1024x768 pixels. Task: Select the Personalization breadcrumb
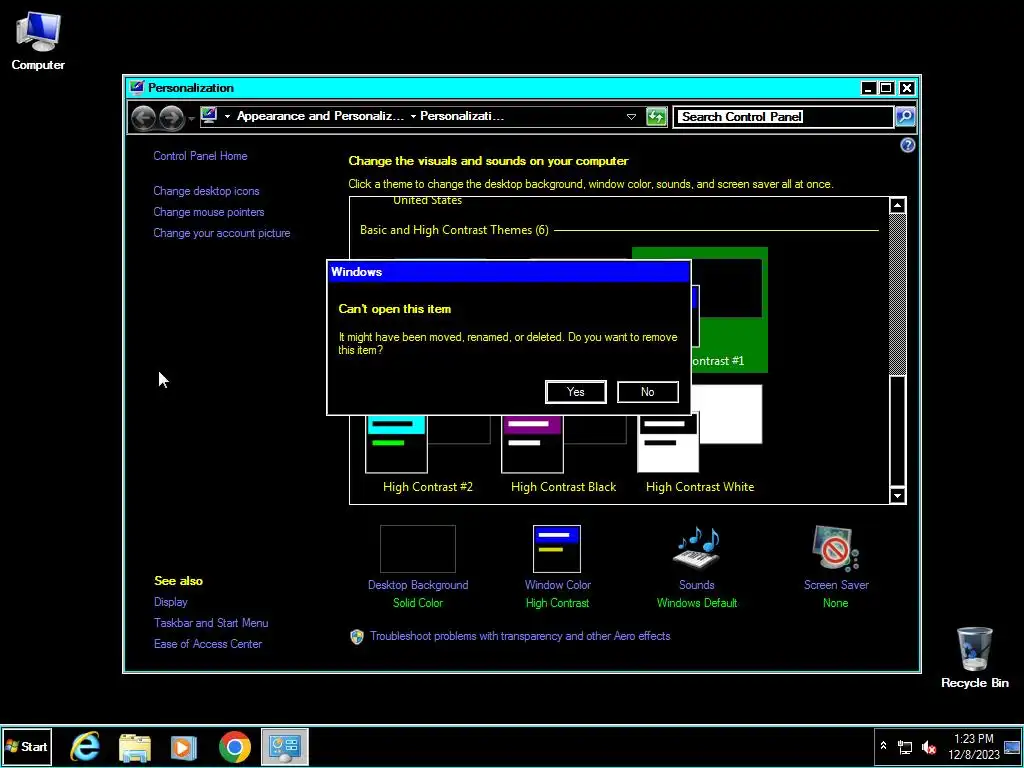click(462, 116)
